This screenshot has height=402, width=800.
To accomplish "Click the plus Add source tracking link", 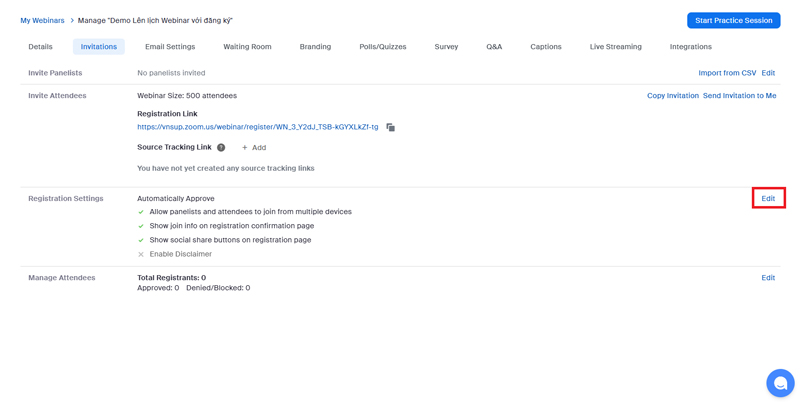I will point(254,147).
